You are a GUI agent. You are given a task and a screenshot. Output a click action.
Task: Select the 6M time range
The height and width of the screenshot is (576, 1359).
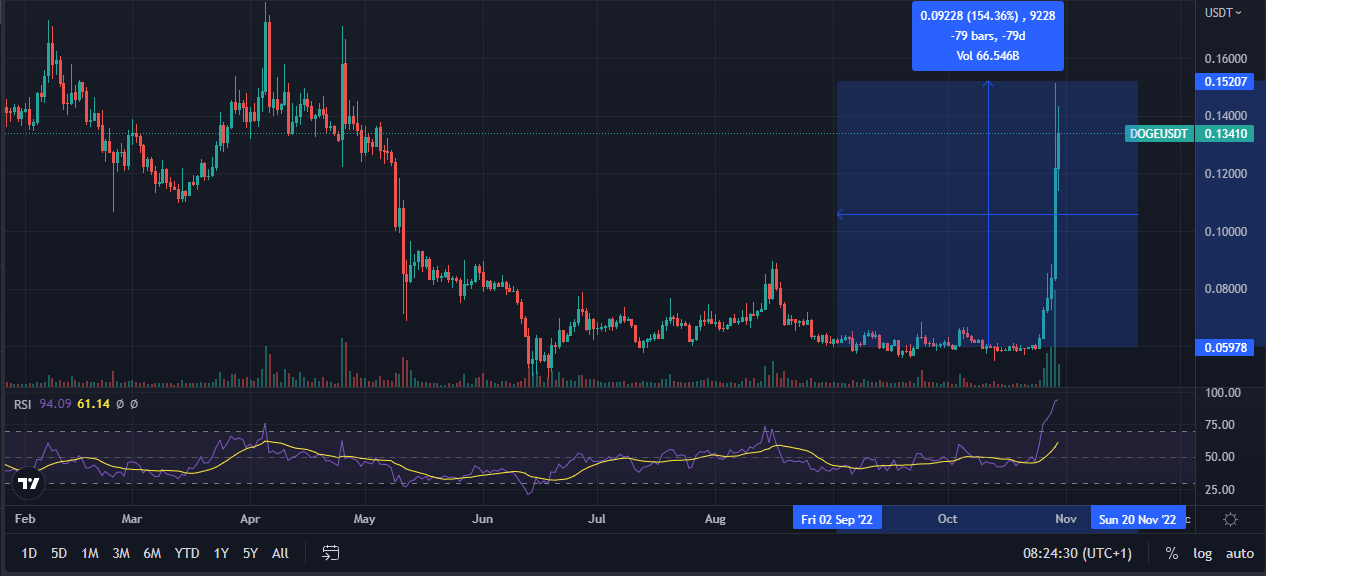pyautogui.click(x=152, y=553)
